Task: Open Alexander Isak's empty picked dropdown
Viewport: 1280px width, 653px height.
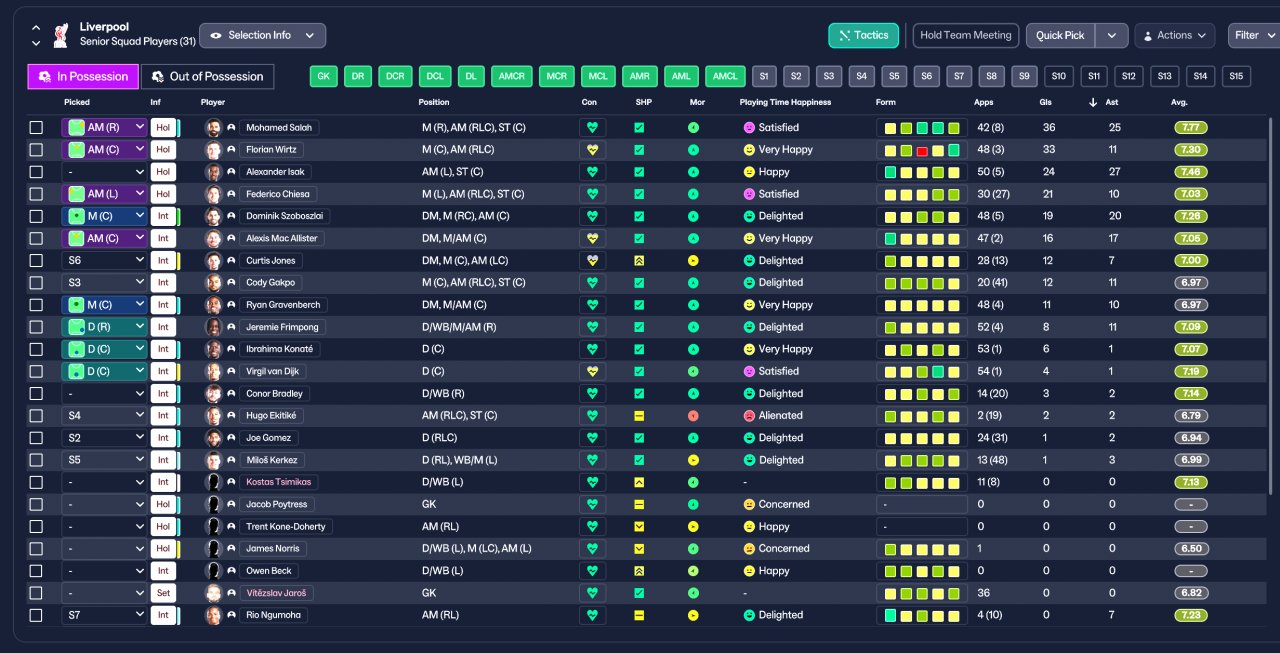Action: pos(104,172)
